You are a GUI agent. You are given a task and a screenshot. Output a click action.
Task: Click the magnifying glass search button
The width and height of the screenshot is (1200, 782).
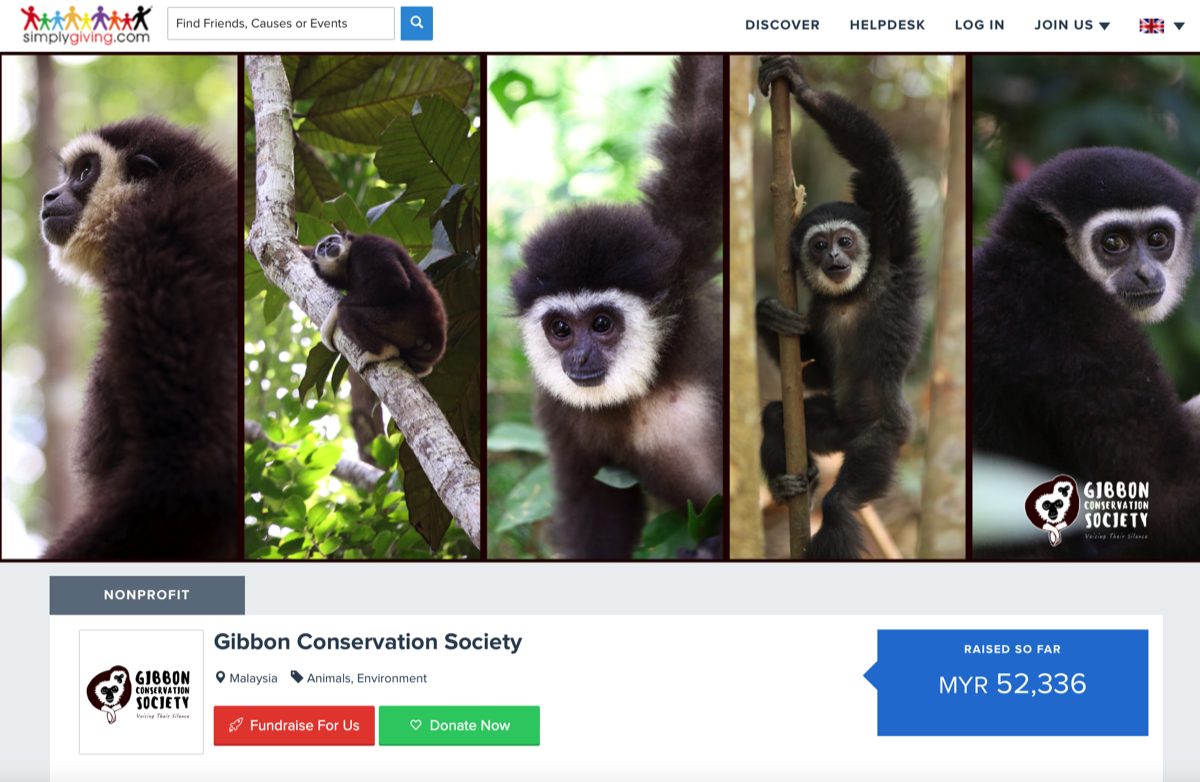(417, 23)
